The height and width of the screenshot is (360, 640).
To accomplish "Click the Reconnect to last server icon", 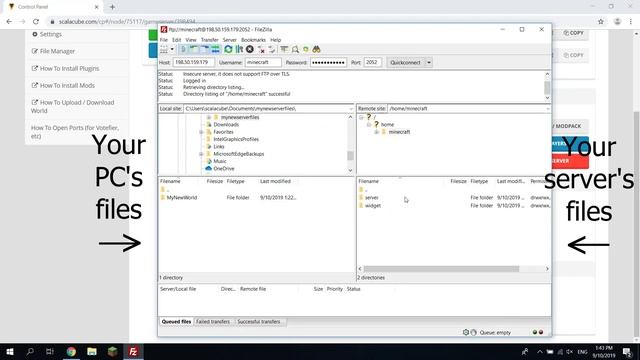I will point(272,50).
